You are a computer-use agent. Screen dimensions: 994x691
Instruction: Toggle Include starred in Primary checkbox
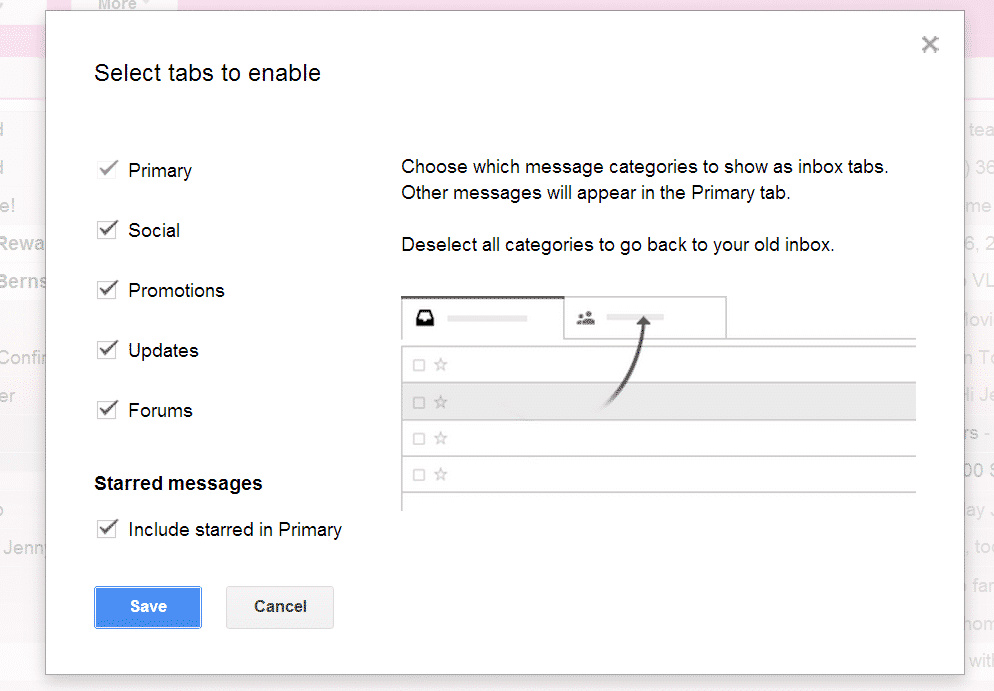(x=107, y=529)
